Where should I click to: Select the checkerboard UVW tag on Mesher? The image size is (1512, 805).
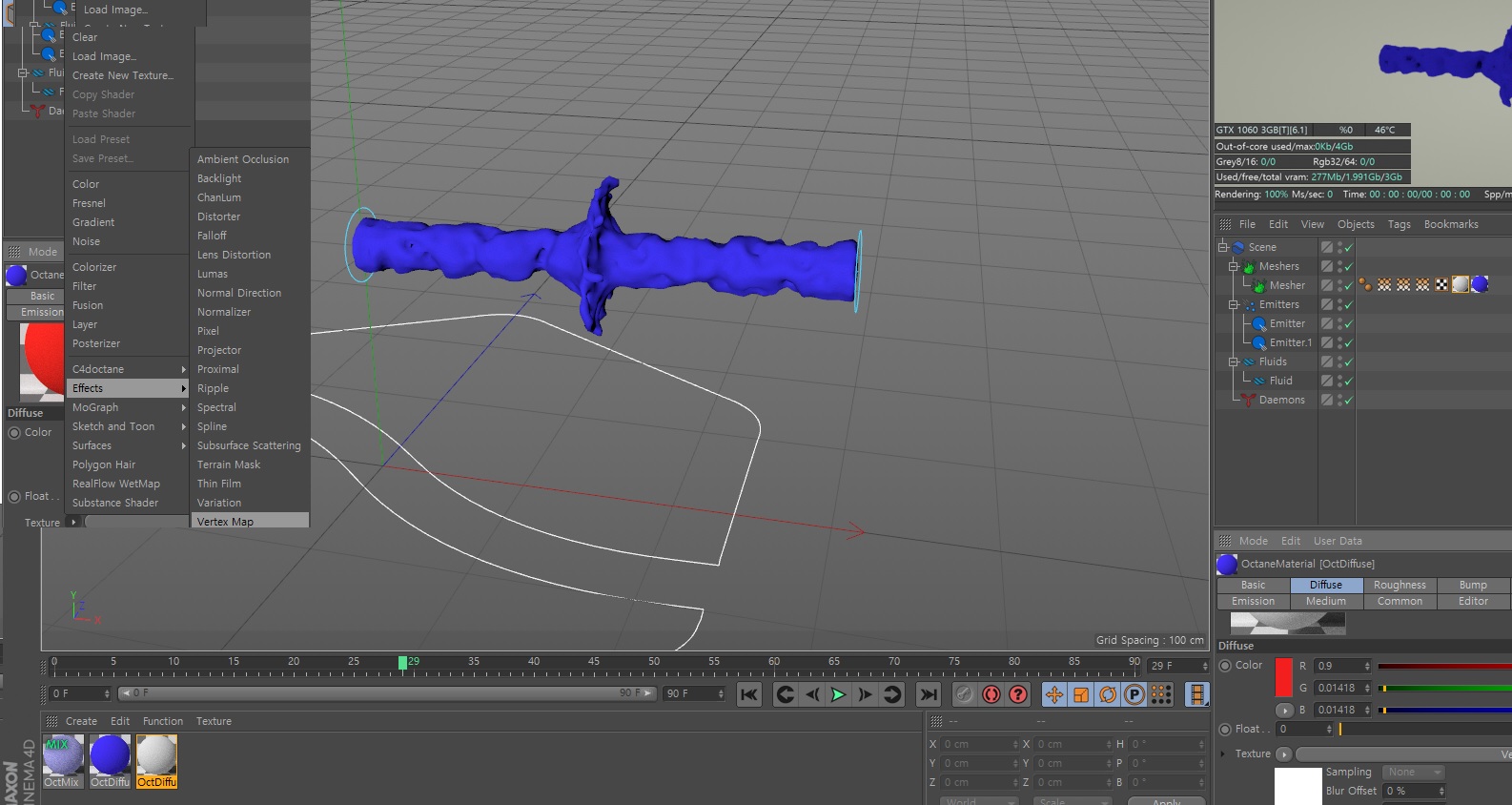[x=1441, y=284]
